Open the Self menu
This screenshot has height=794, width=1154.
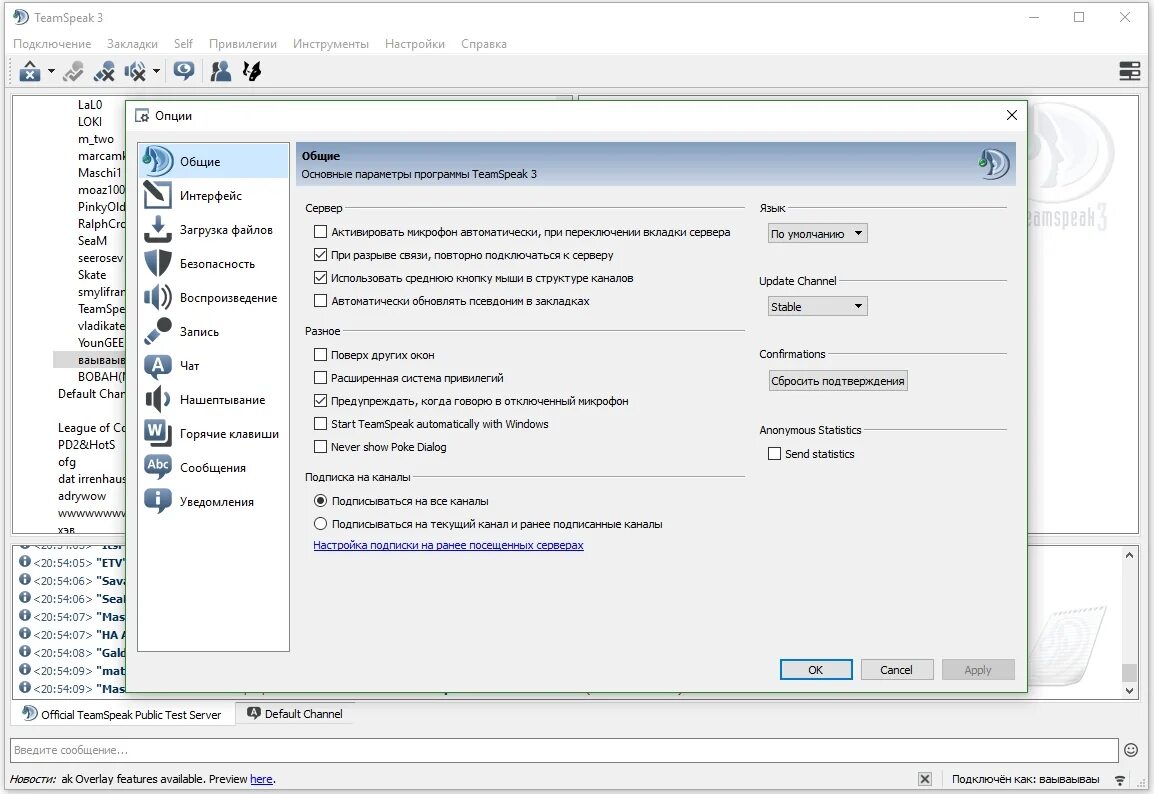(x=183, y=44)
